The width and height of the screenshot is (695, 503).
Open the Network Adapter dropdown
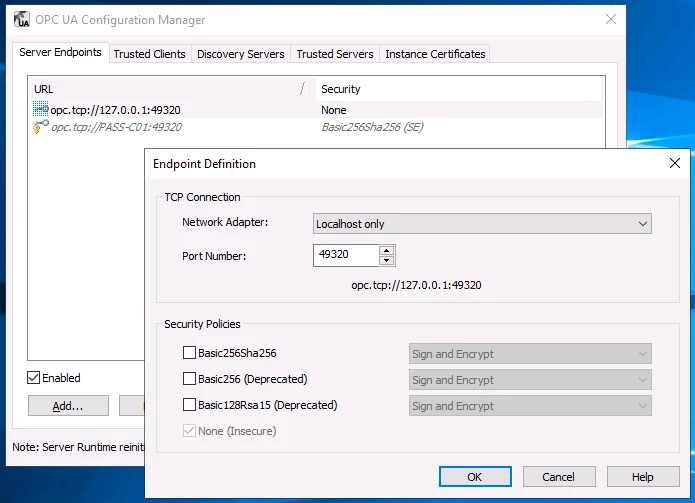tap(482, 224)
